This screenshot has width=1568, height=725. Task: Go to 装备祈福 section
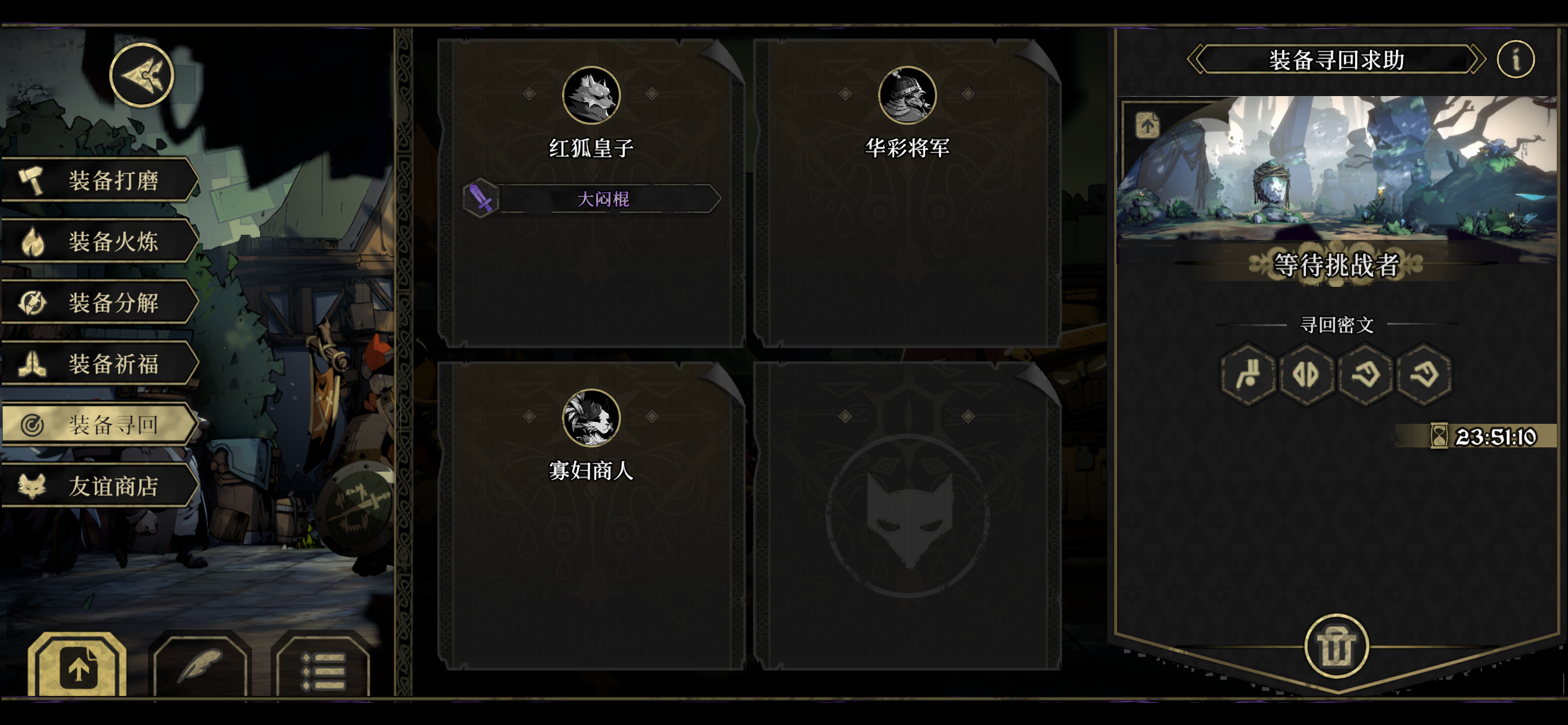pyautogui.click(x=99, y=364)
